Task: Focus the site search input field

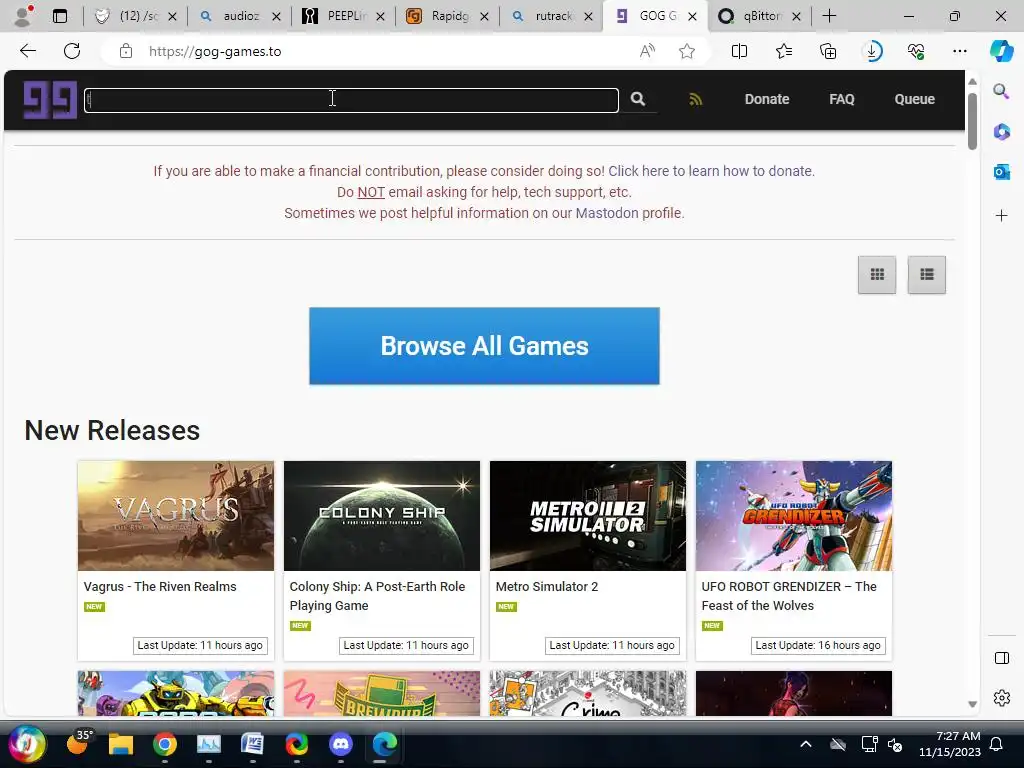Action: [351, 100]
